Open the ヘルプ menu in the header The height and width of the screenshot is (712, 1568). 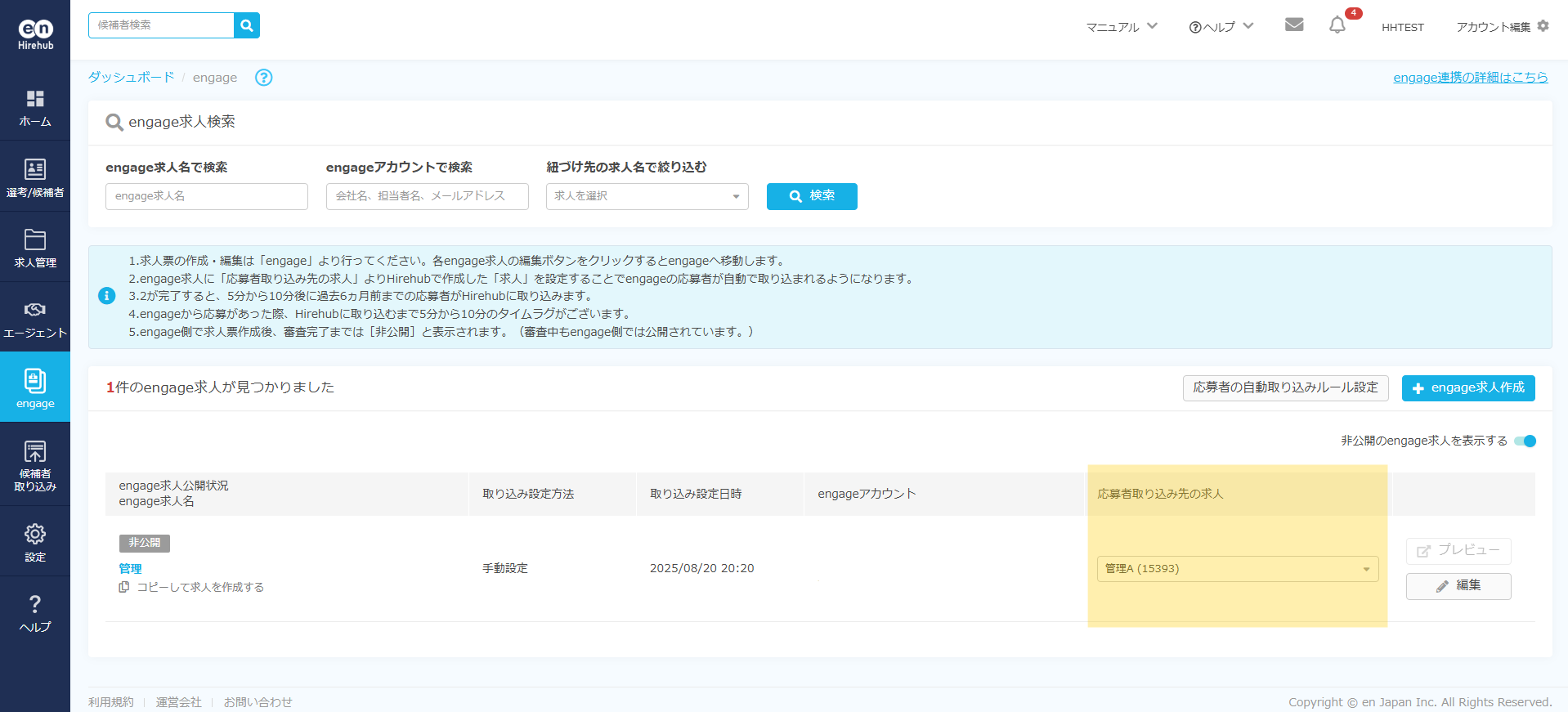pyautogui.click(x=1221, y=27)
